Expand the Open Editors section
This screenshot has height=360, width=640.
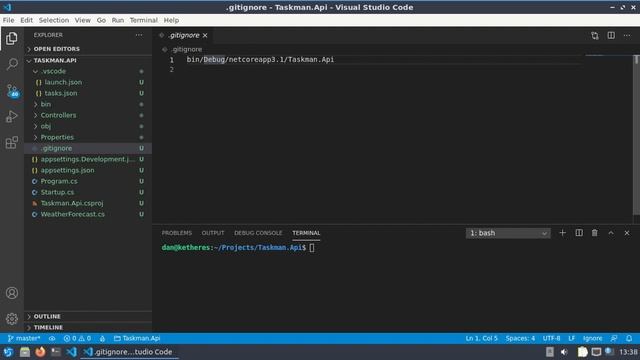(x=57, y=49)
